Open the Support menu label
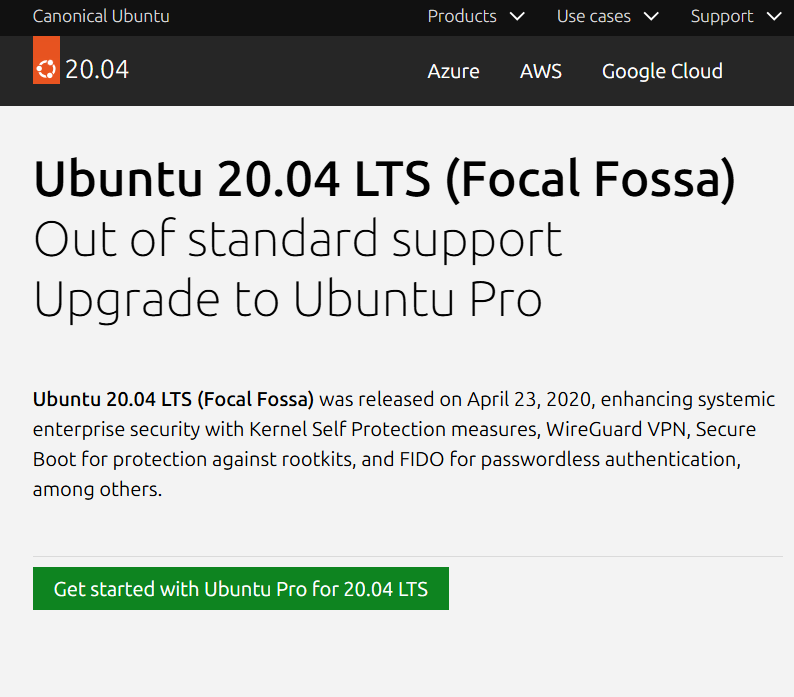The image size is (794, 697). tap(722, 17)
